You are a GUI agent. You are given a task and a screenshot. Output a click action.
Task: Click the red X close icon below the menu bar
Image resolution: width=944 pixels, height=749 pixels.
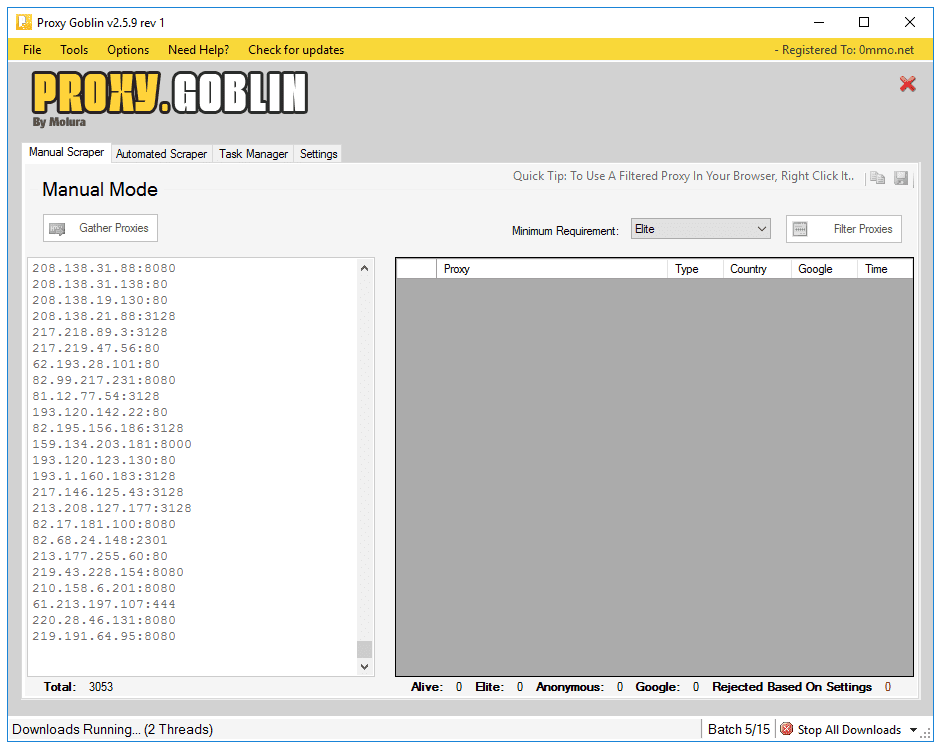[907, 84]
